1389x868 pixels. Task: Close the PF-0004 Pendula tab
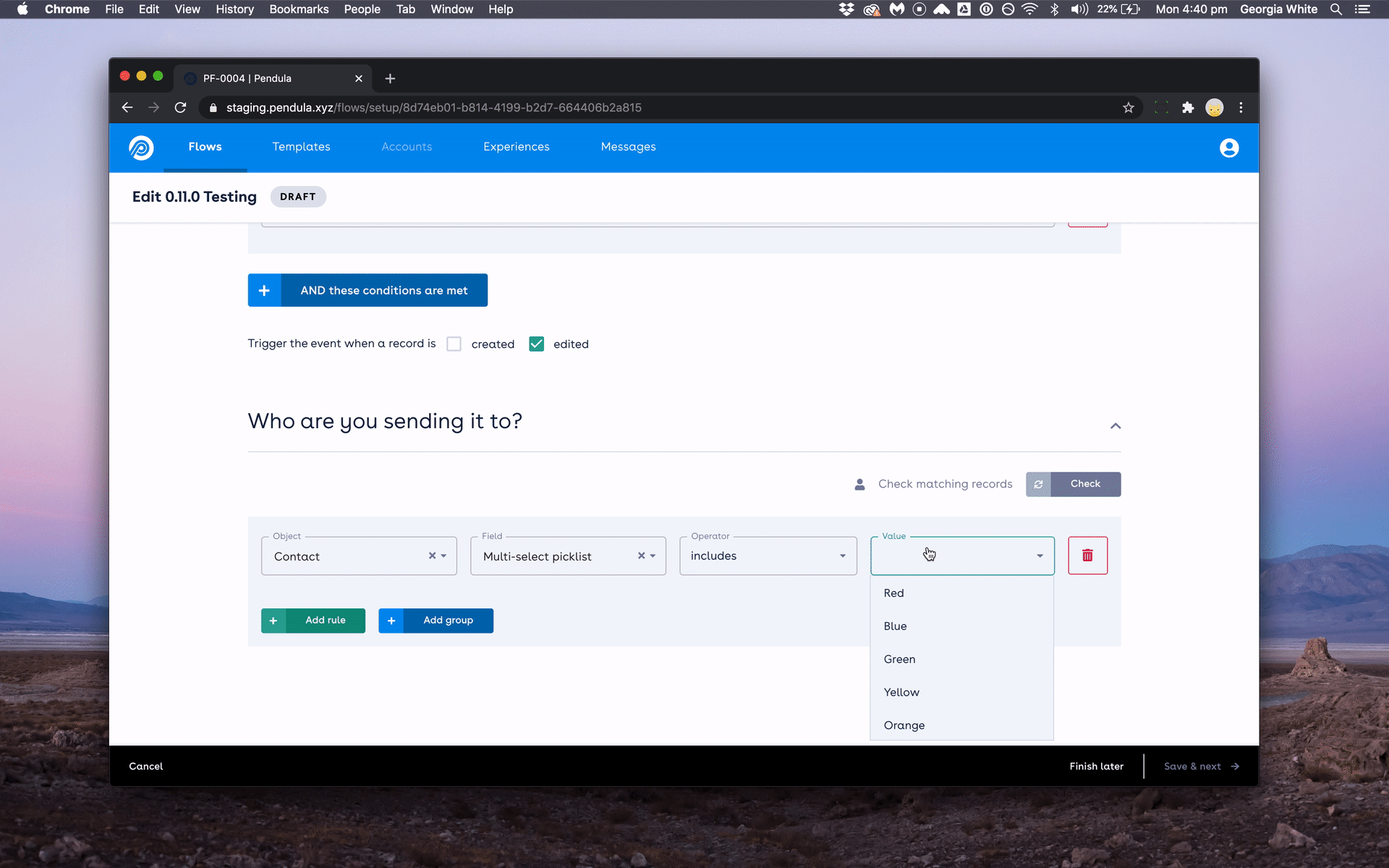(x=359, y=78)
